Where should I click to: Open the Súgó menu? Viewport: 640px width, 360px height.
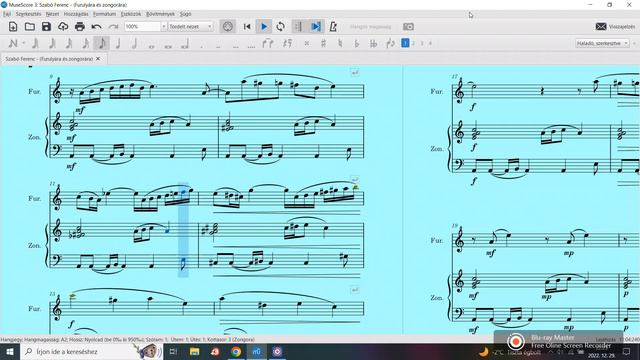pyautogui.click(x=185, y=14)
